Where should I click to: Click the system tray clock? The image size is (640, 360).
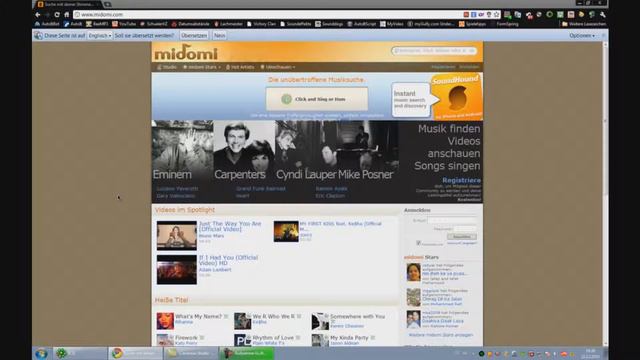pyautogui.click(x=591, y=353)
